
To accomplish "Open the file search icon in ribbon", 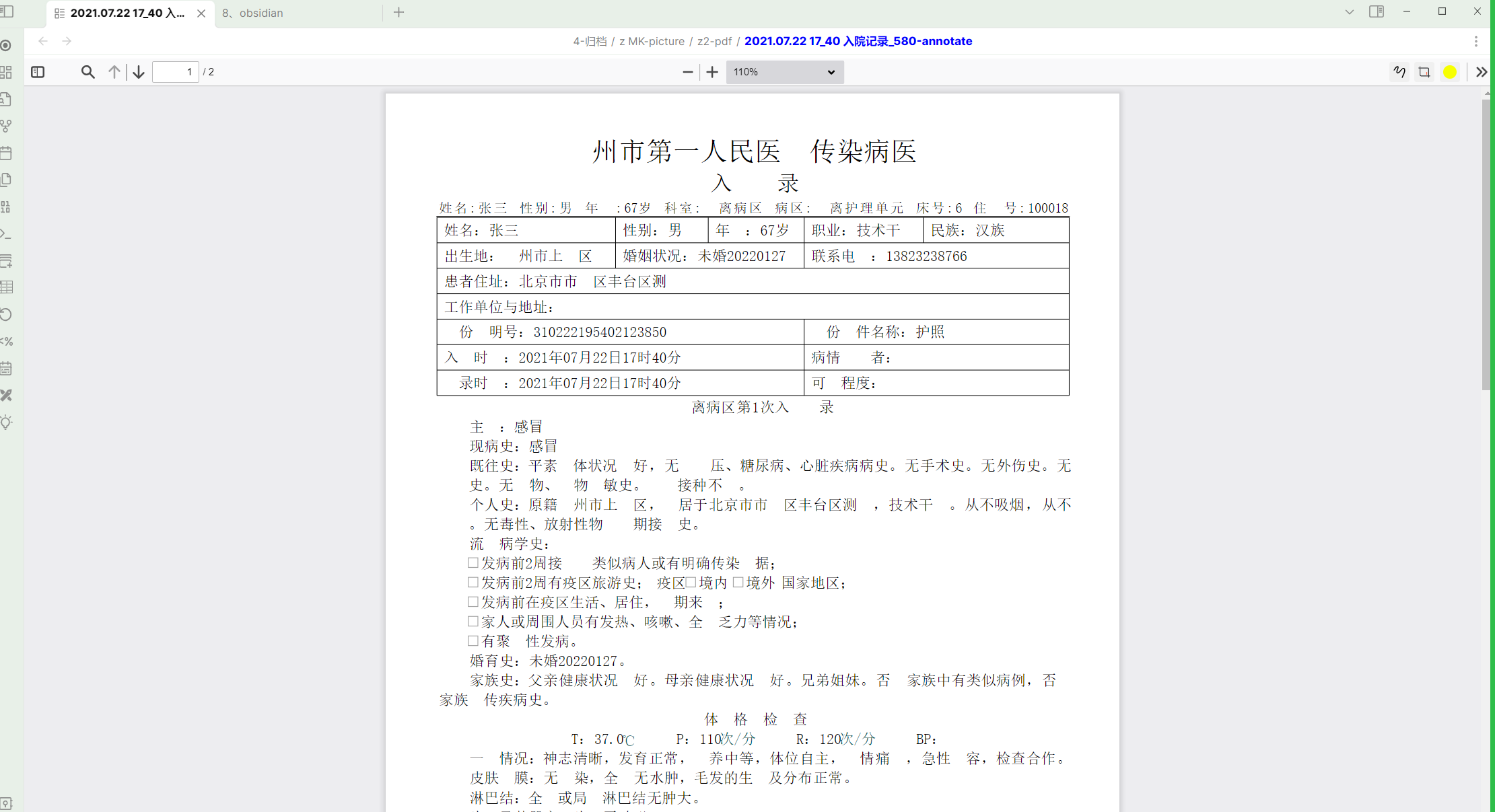I will point(6,99).
